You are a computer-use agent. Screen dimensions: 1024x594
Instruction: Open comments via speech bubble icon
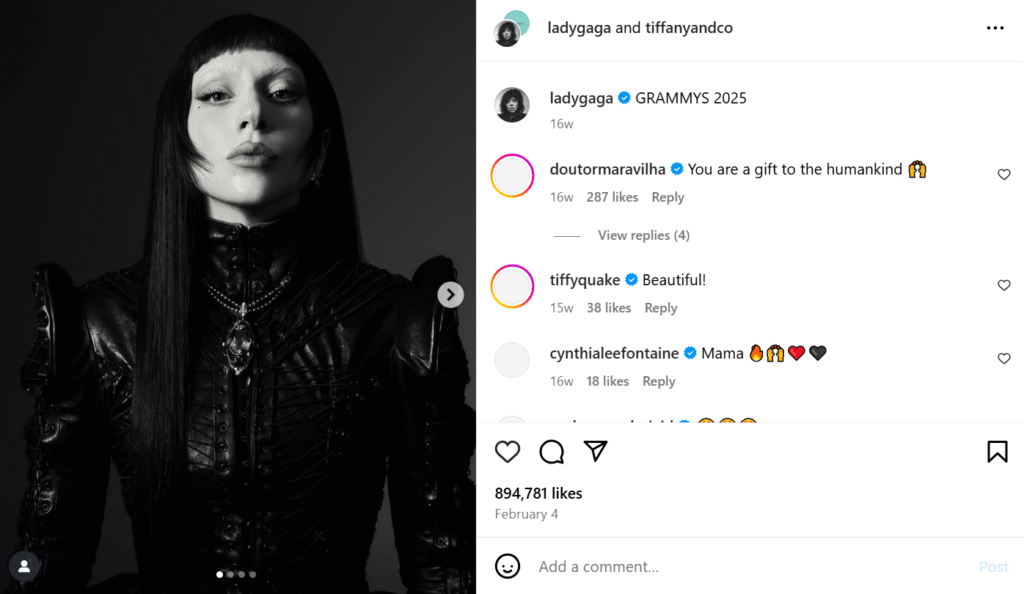click(552, 452)
